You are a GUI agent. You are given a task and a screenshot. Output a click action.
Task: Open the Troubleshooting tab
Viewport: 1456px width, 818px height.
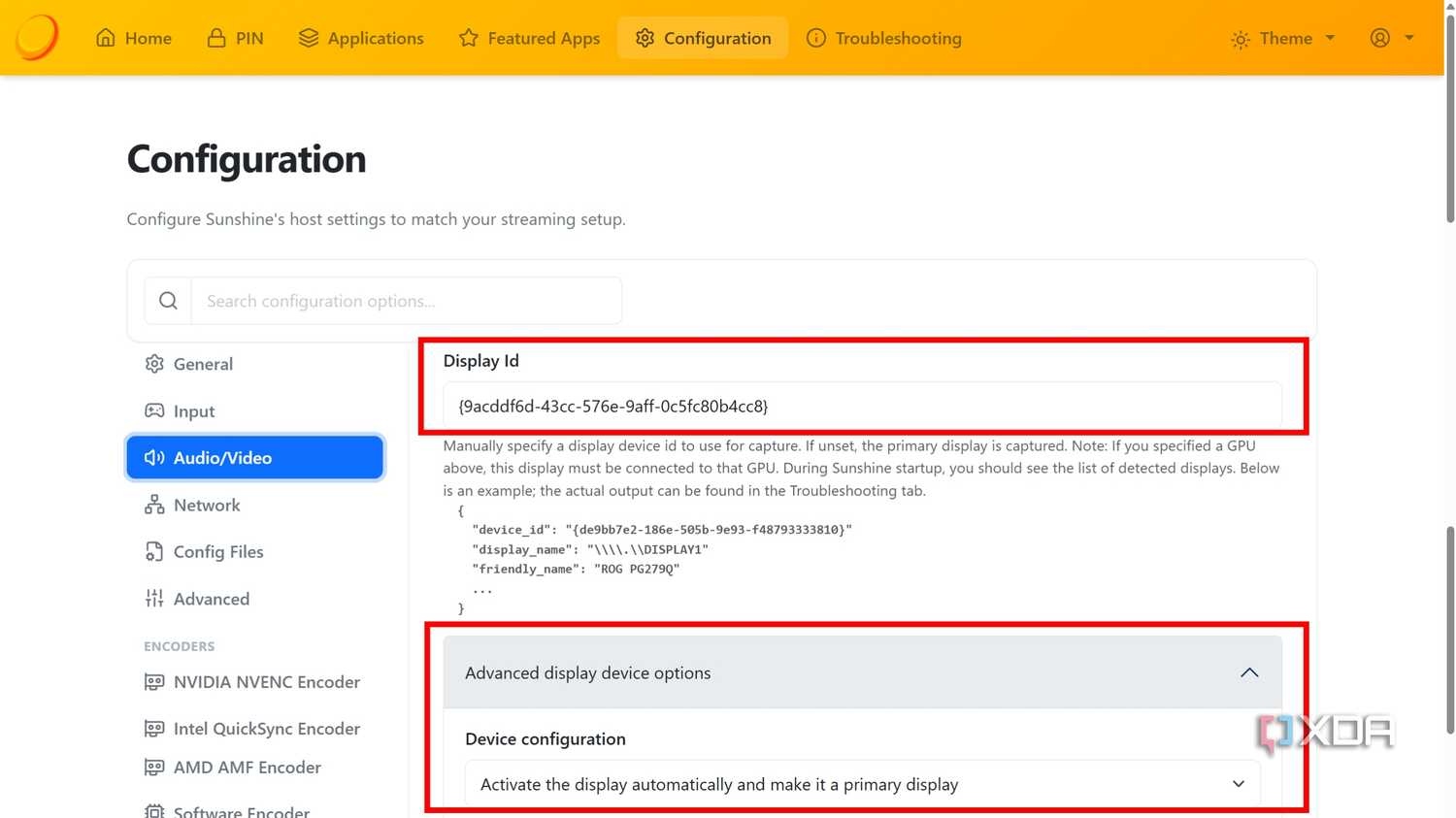tap(884, 38)
